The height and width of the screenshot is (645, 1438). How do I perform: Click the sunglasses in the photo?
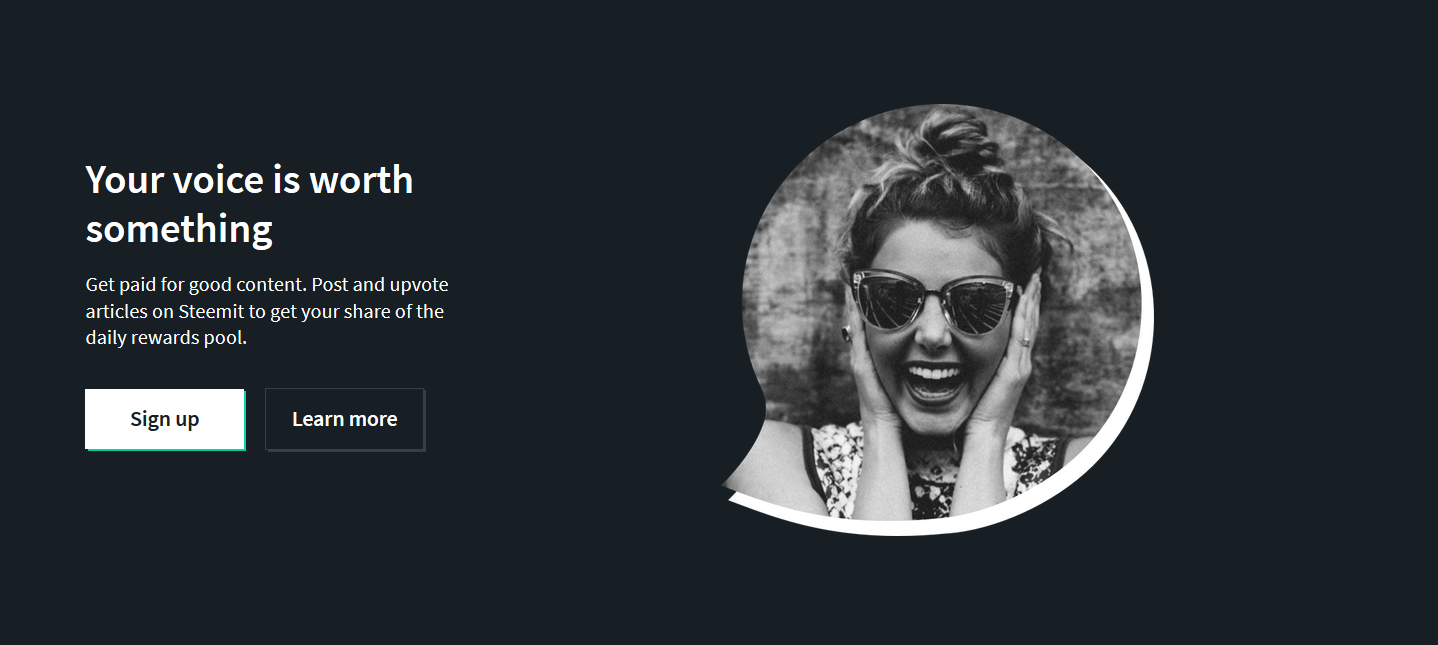pos(934,301)
